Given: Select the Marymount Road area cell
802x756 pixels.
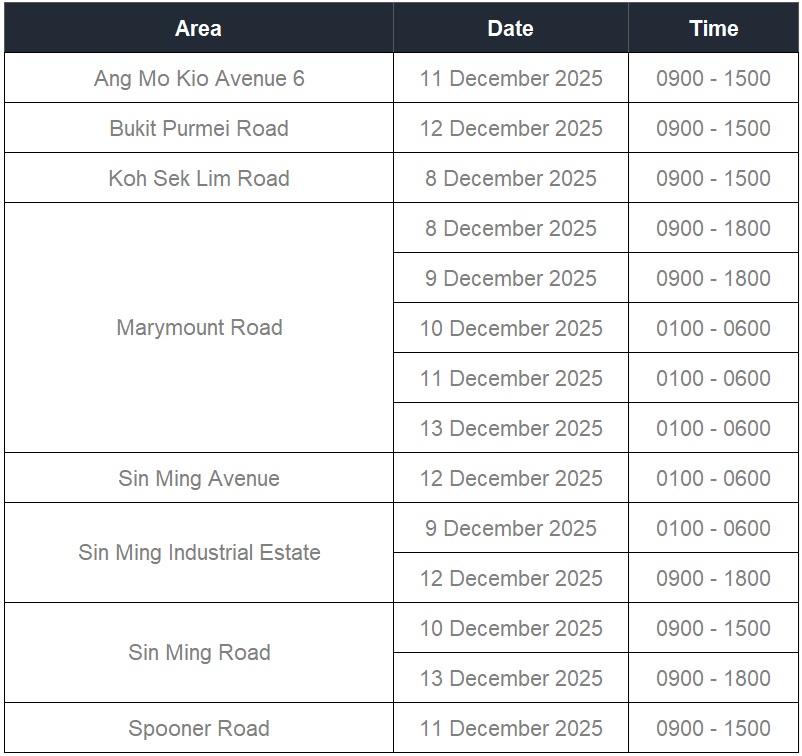Looking at the screenshot, I should 199,328.
